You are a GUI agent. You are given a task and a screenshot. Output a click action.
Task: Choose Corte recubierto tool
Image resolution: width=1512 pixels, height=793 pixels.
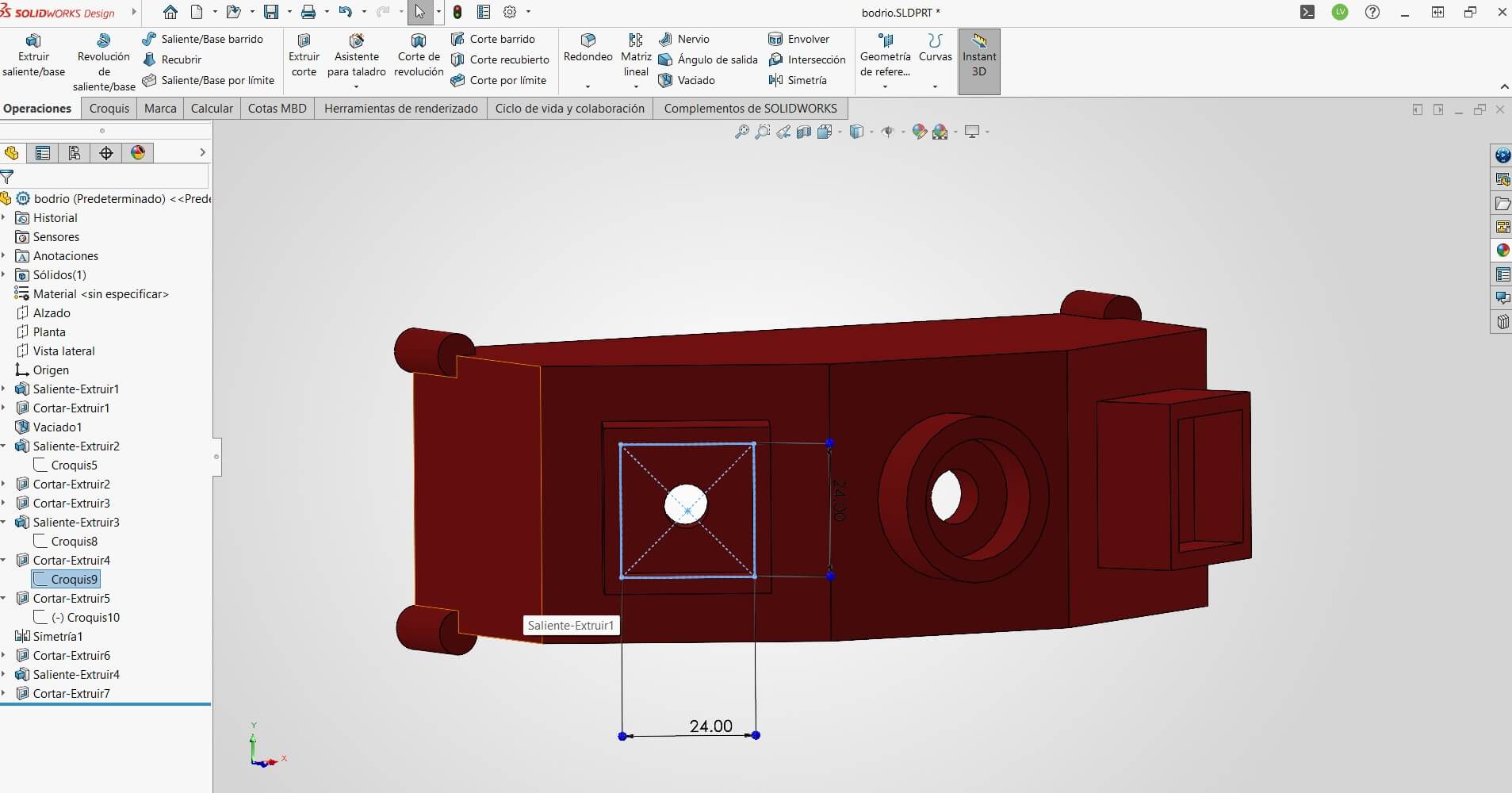[500, 59]
